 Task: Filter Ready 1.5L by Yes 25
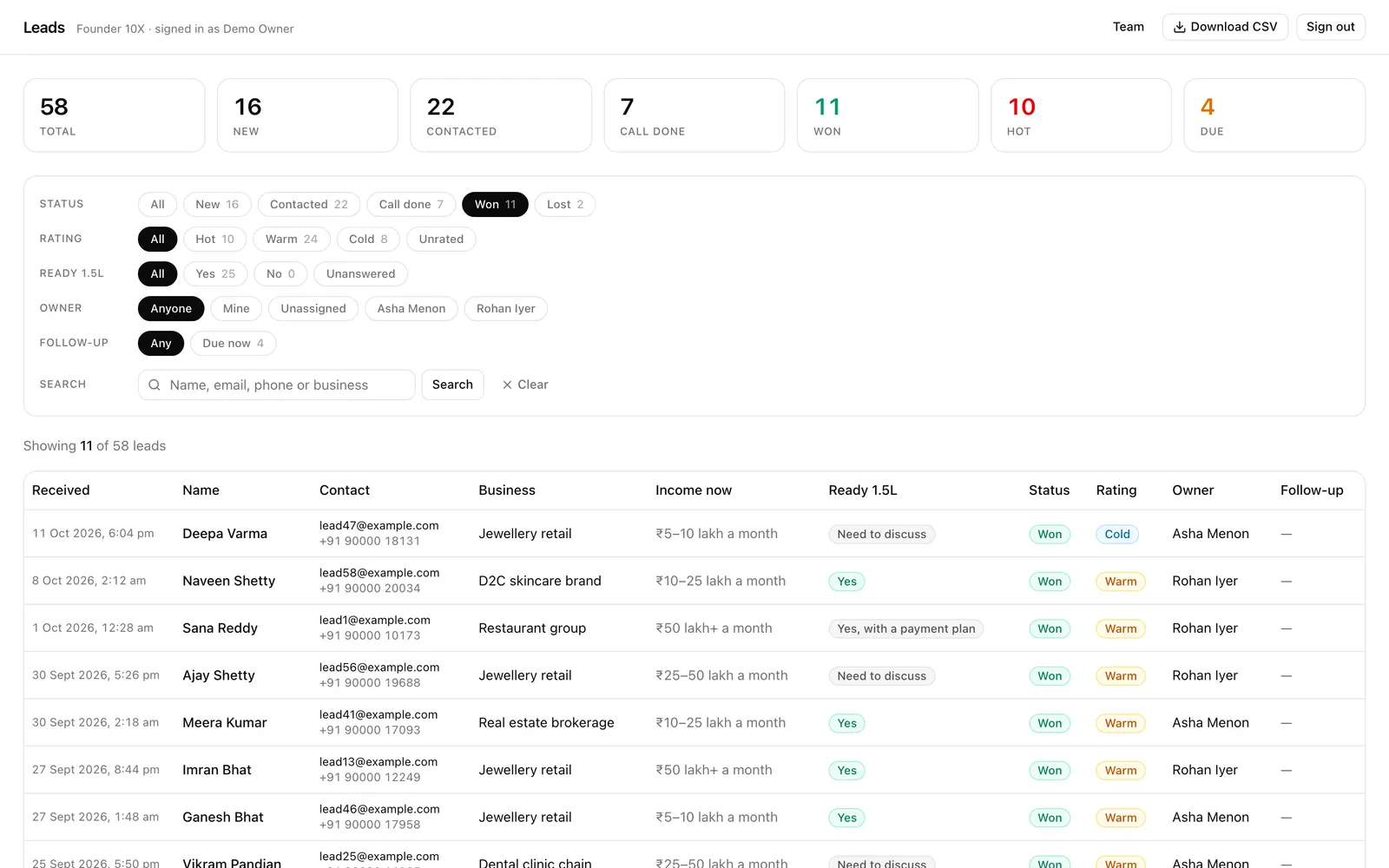[x=215, y=273]
